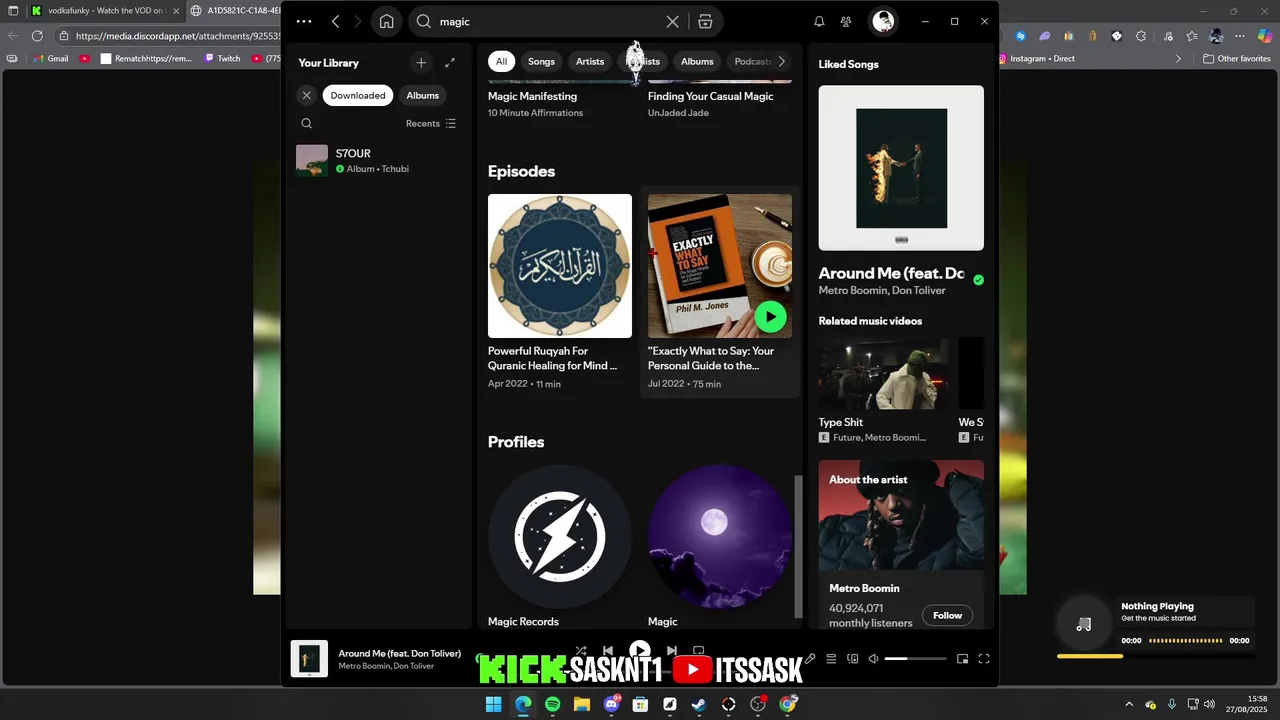Toggle the Downloaded filter chip
The height and width of the screenshot is (720, 1280).
(358, 95)
